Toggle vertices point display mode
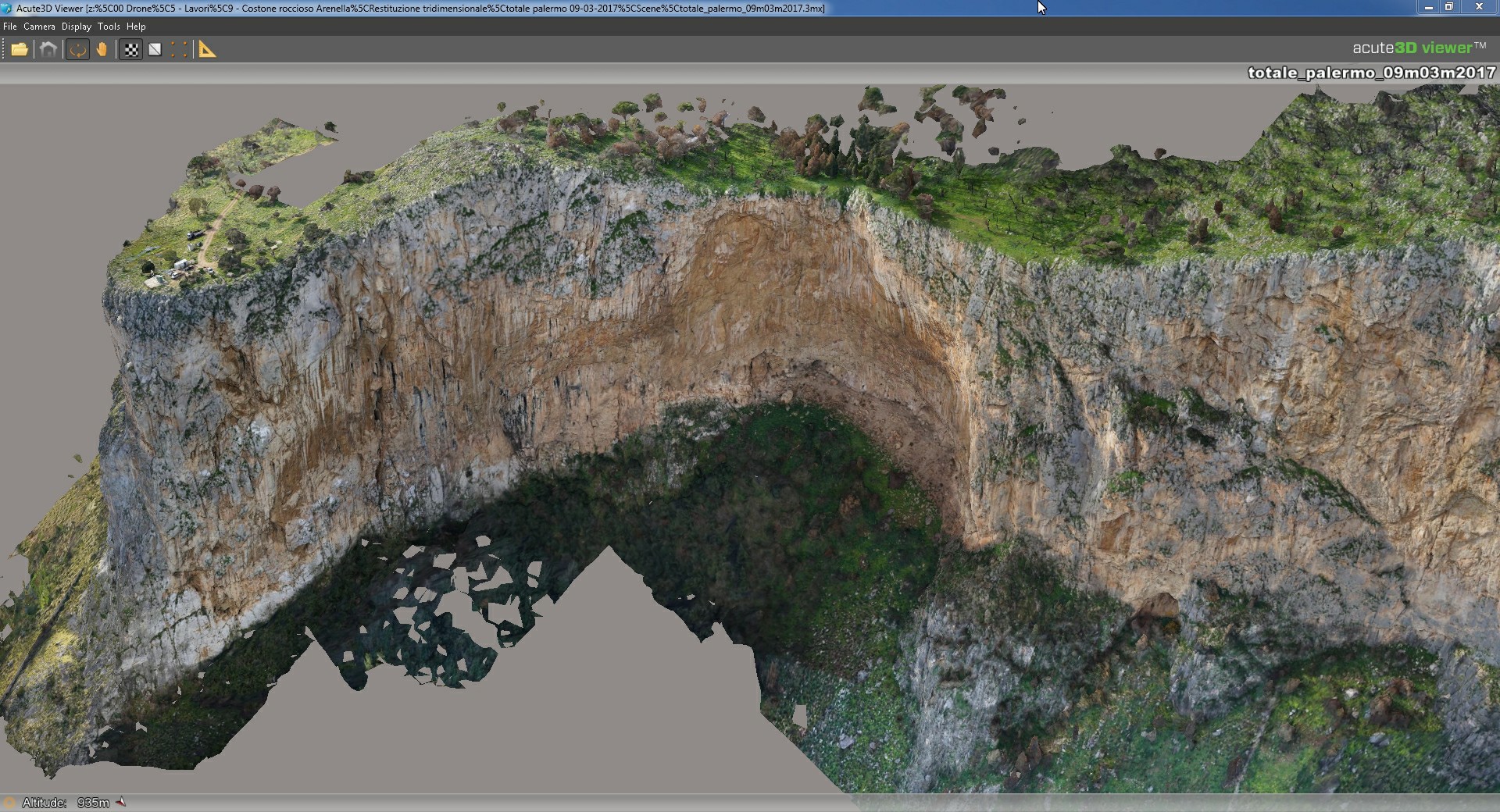The width and height of the screenshot is (1500, 812). tap(179, 50)
